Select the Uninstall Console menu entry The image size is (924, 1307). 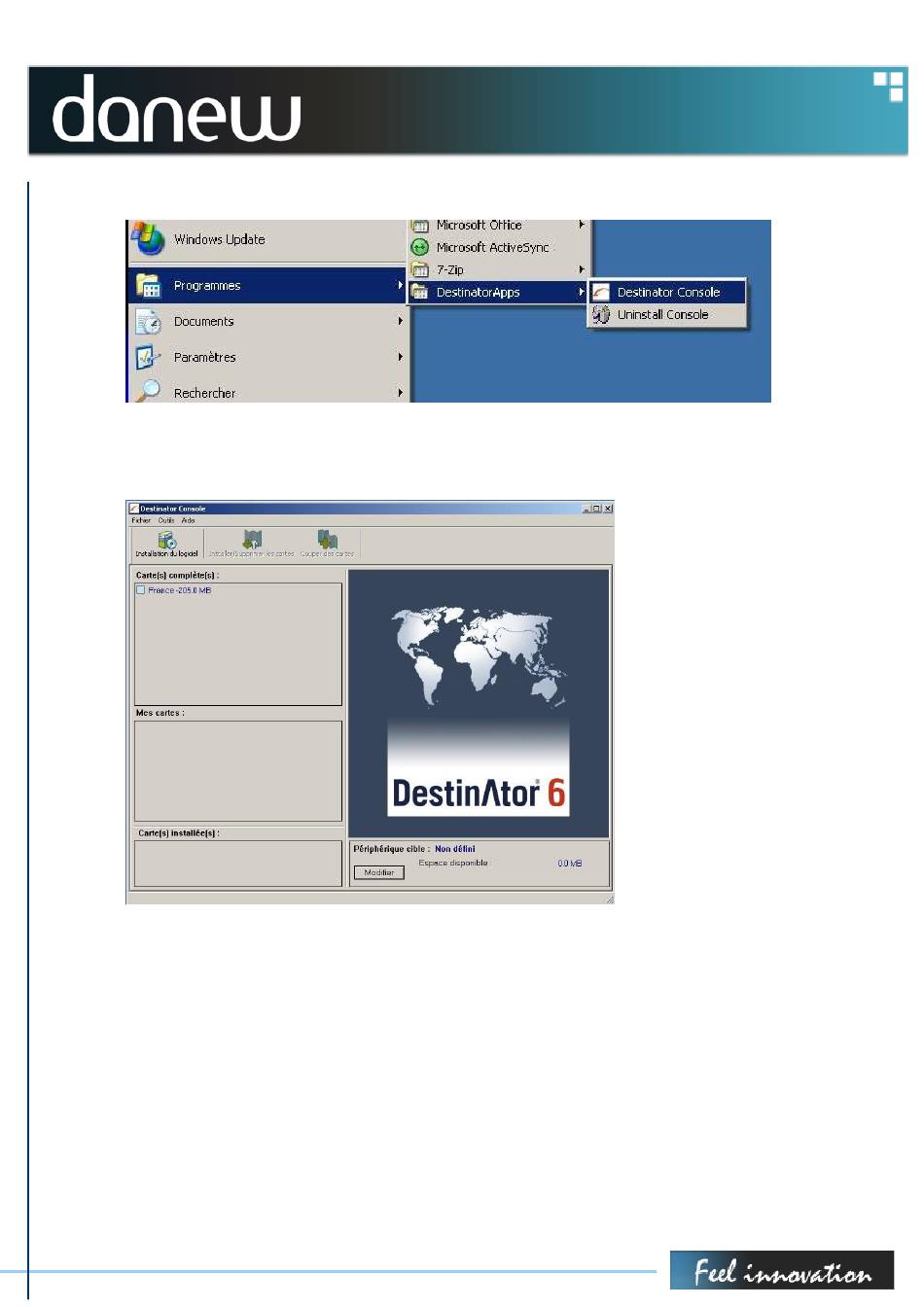tap(667, 314)
